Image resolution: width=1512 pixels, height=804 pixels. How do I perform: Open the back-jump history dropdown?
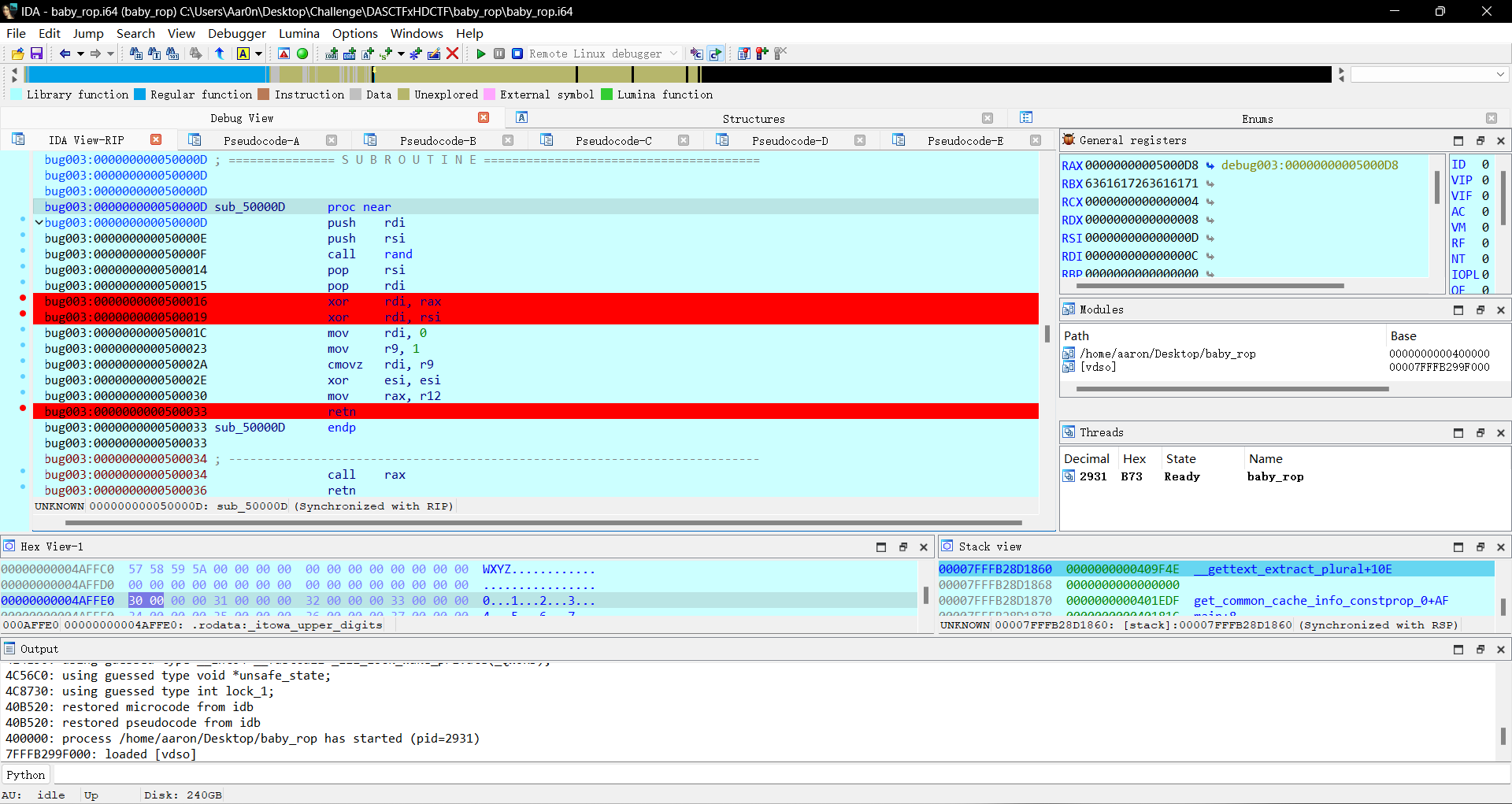tap(80, 54)
